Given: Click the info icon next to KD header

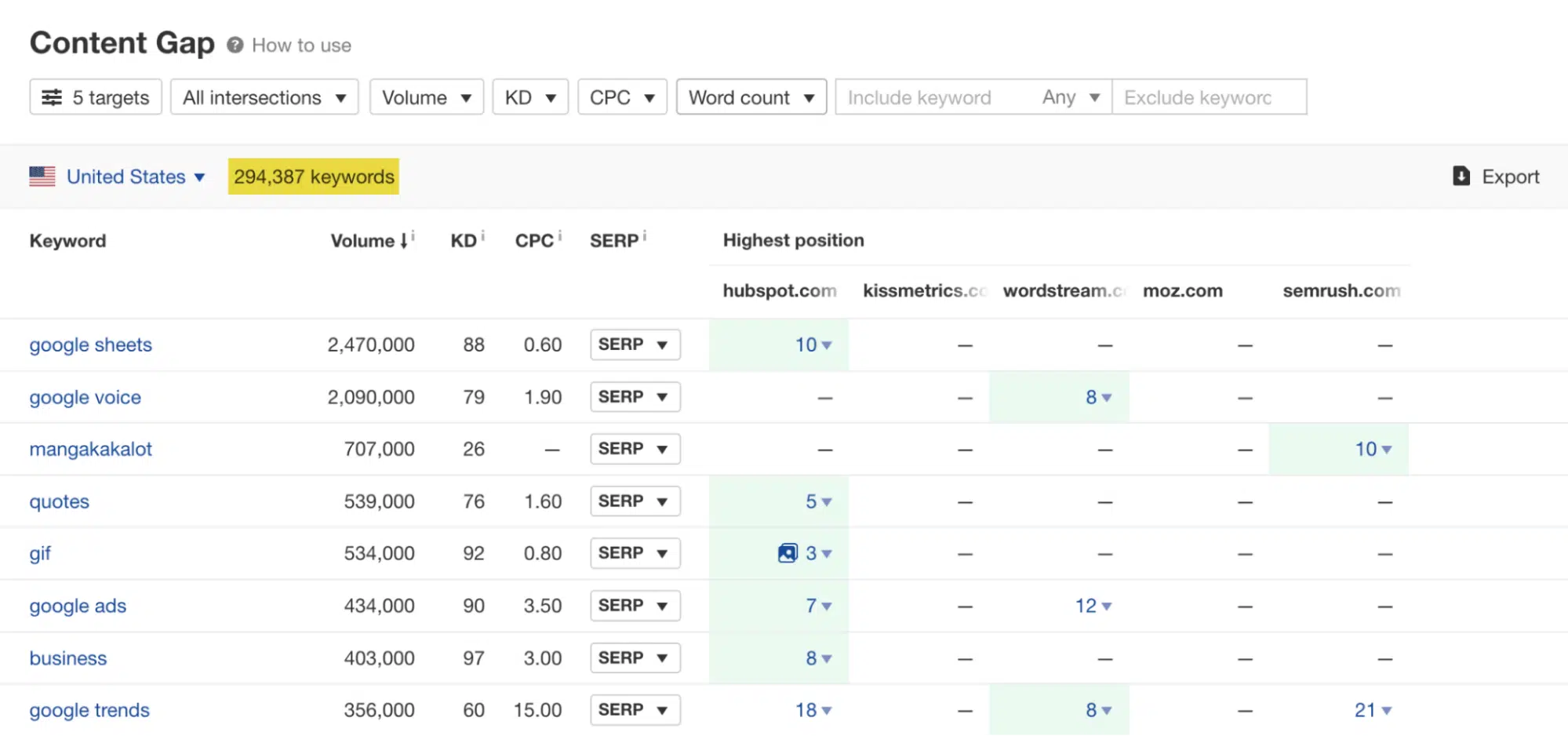Looking at the screenshot, I should (483, 234).
